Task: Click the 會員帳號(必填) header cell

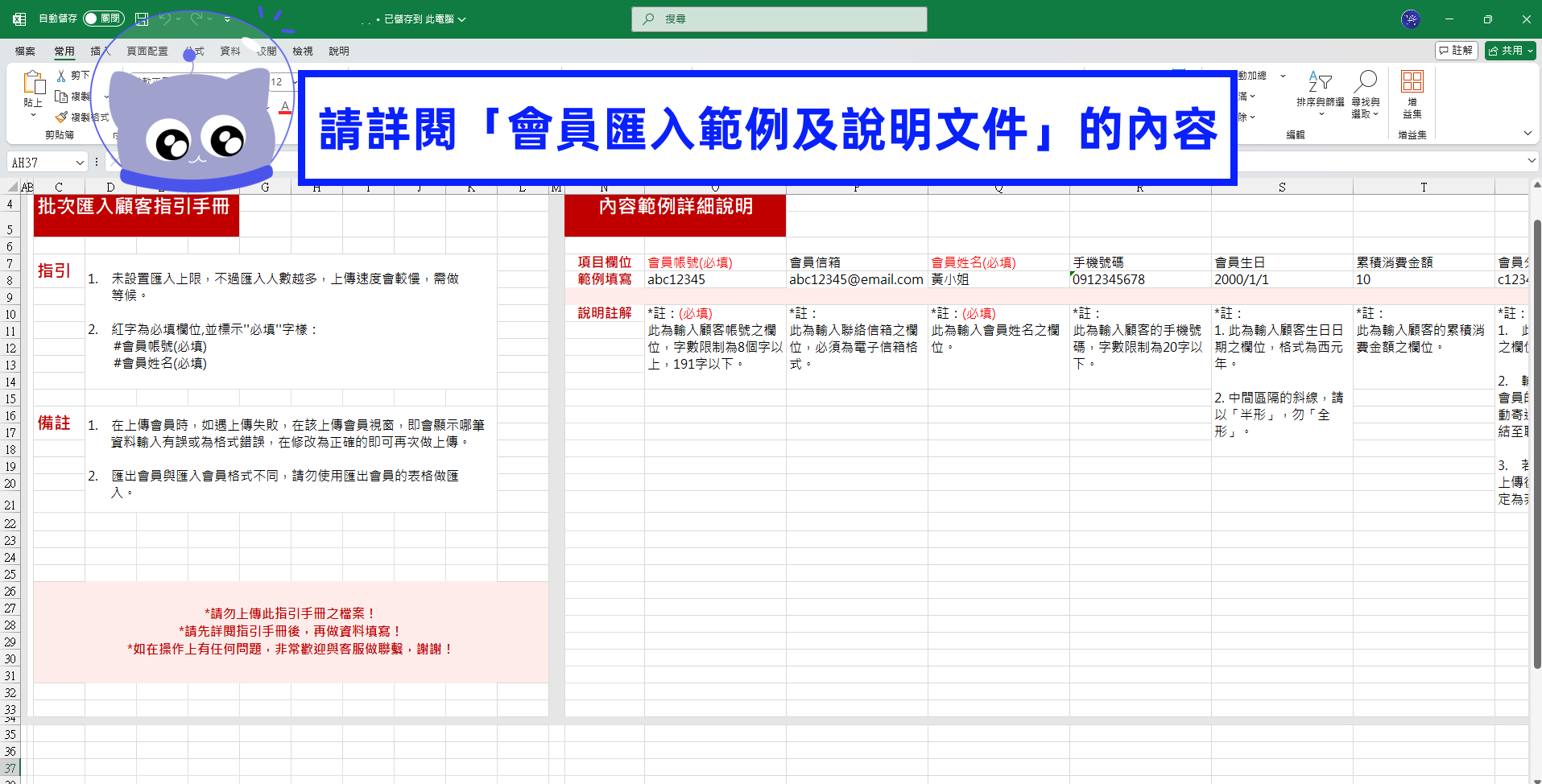Action: click(715, 262)
